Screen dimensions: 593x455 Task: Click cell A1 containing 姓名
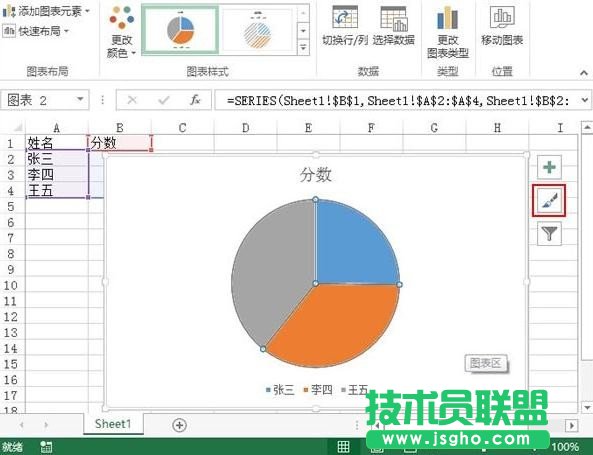point(56,143)
